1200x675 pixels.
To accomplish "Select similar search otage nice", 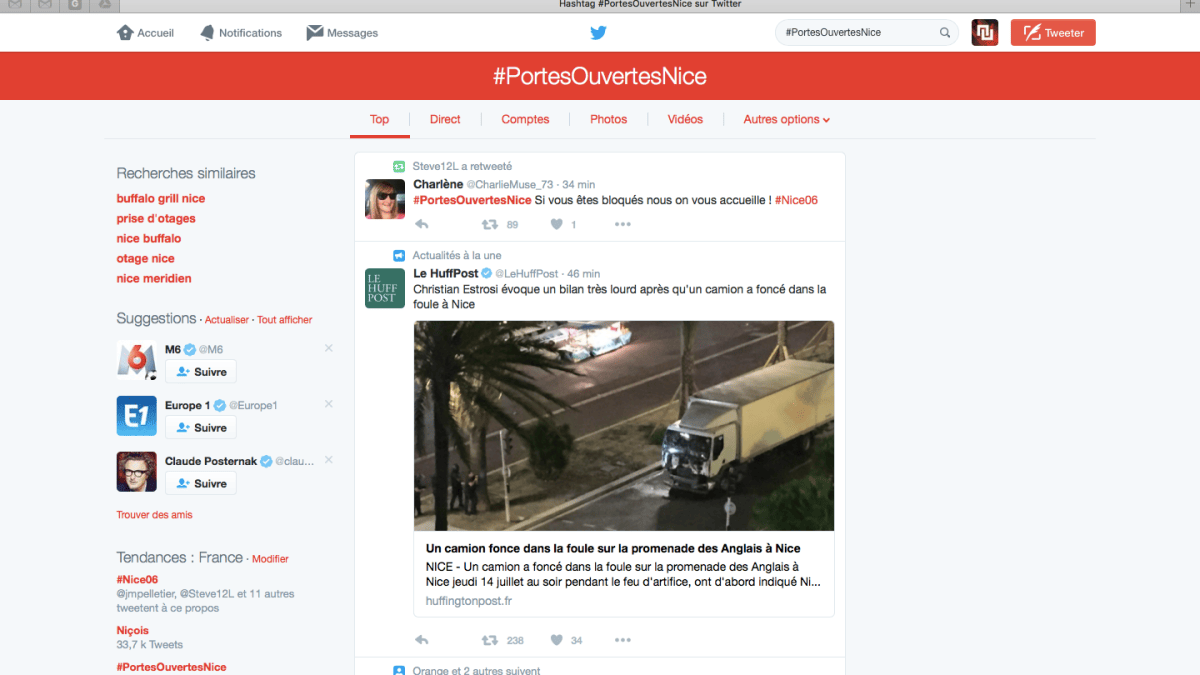I will point(145,259).
